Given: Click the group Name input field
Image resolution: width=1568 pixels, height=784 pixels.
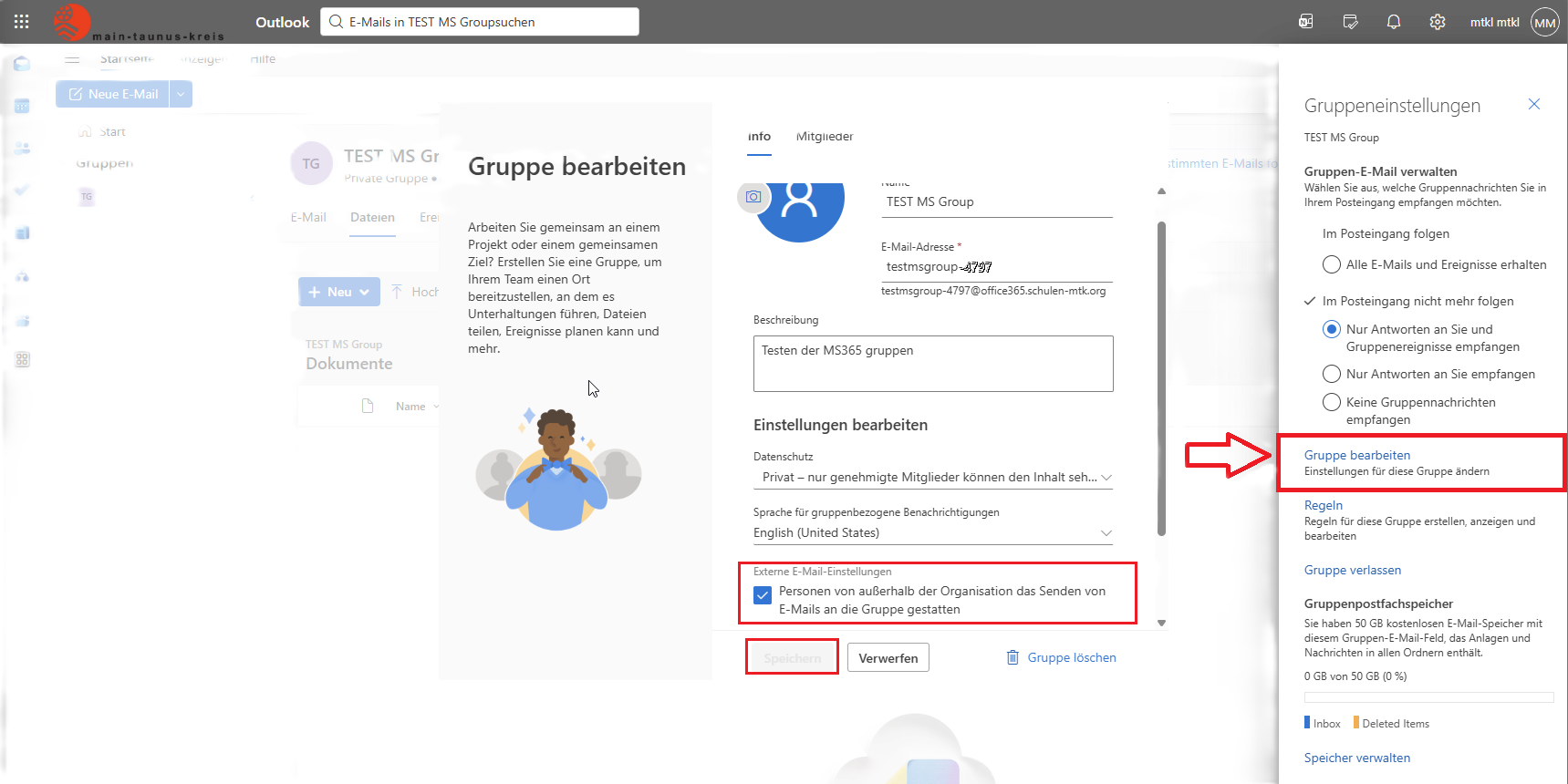Looking at the screenshot, I should coord(997,201).
